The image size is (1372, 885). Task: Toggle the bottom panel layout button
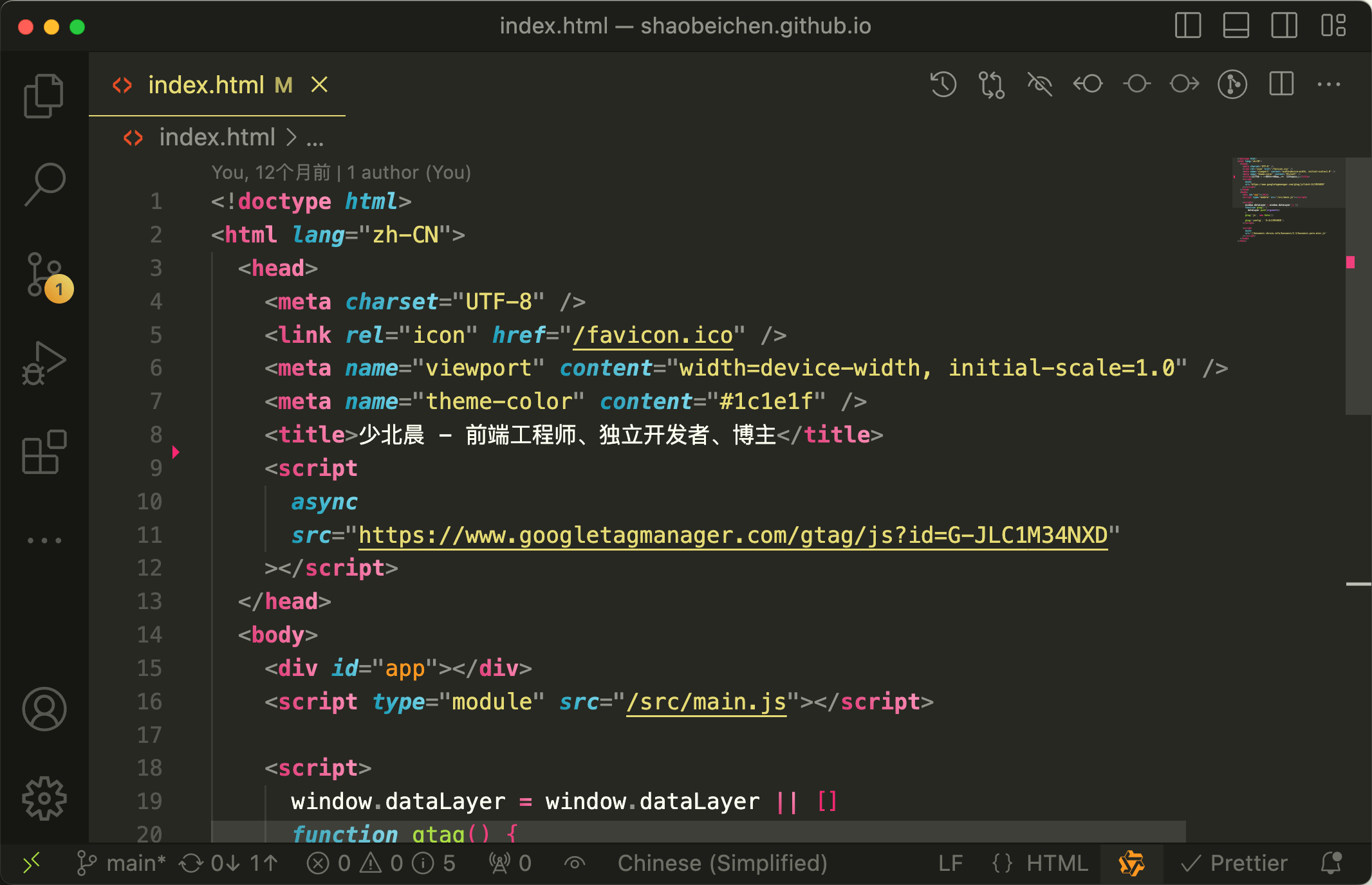pos(1236,26)
